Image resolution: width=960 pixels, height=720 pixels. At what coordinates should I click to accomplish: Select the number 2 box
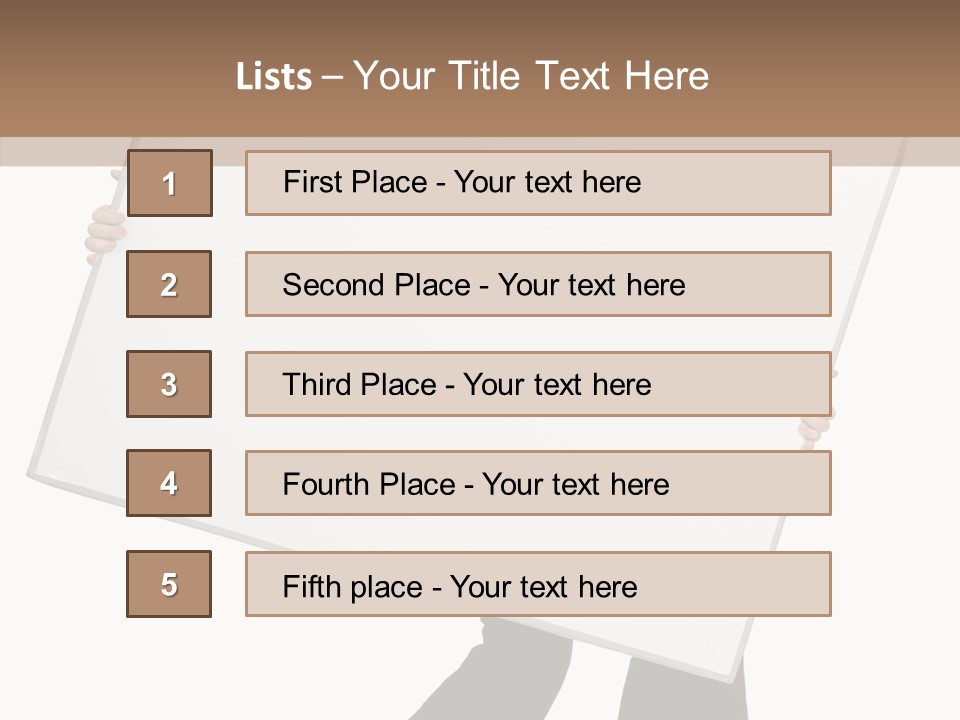[x=169, y=284]
